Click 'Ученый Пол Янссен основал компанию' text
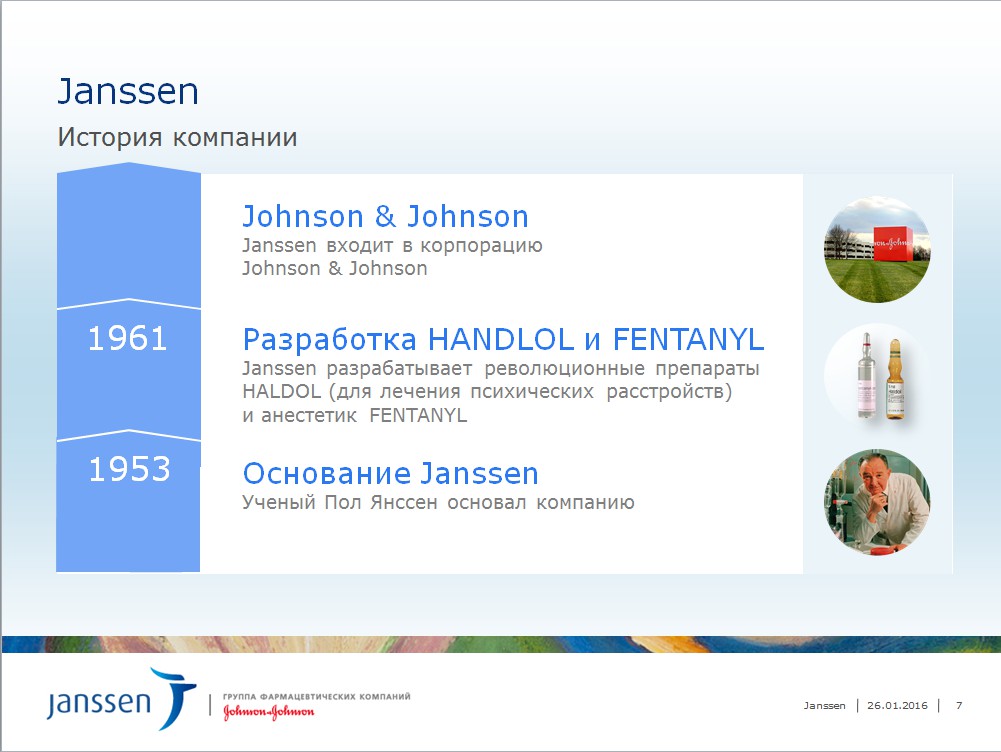 tap(439, 502)
